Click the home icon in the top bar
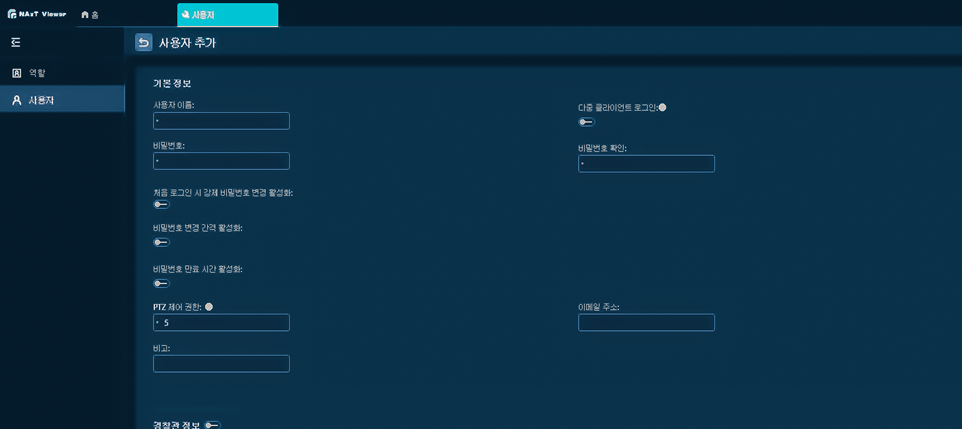Viewport: 962px width, 429px height. point(85,15)
